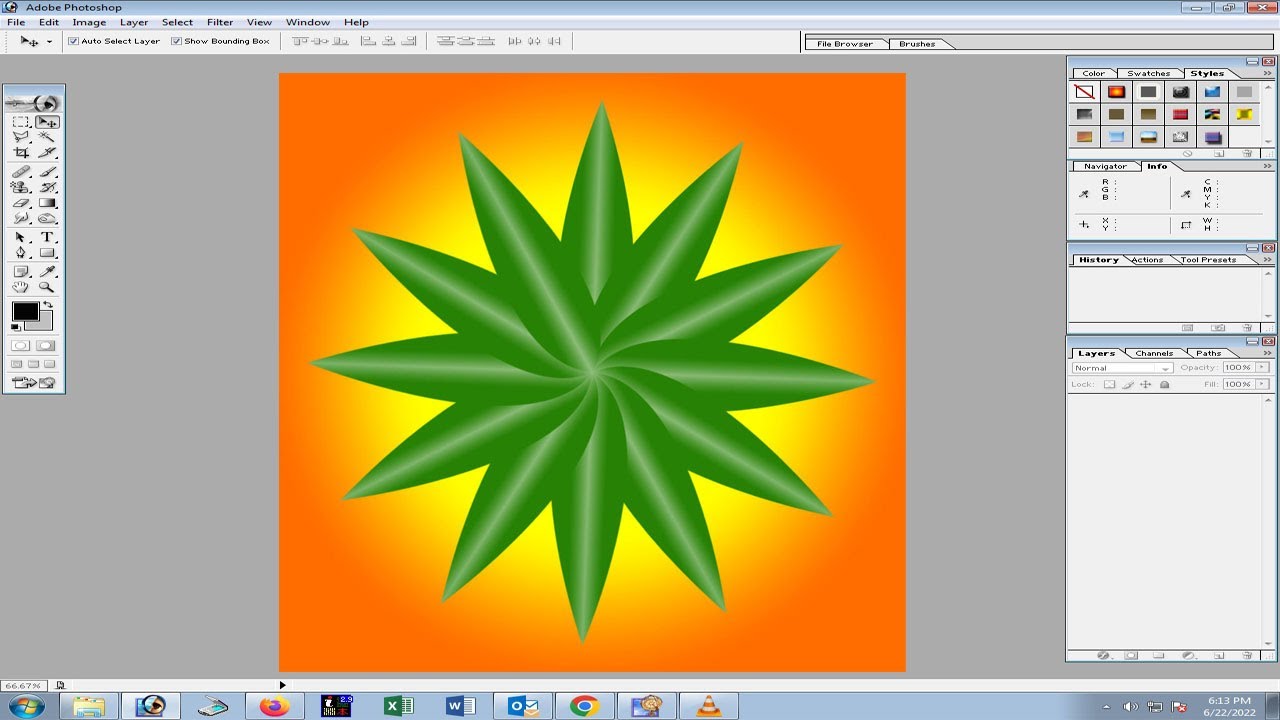This screenshot has width=1280, height=720.
Task: Select the Notes tool
Action: 20,271
